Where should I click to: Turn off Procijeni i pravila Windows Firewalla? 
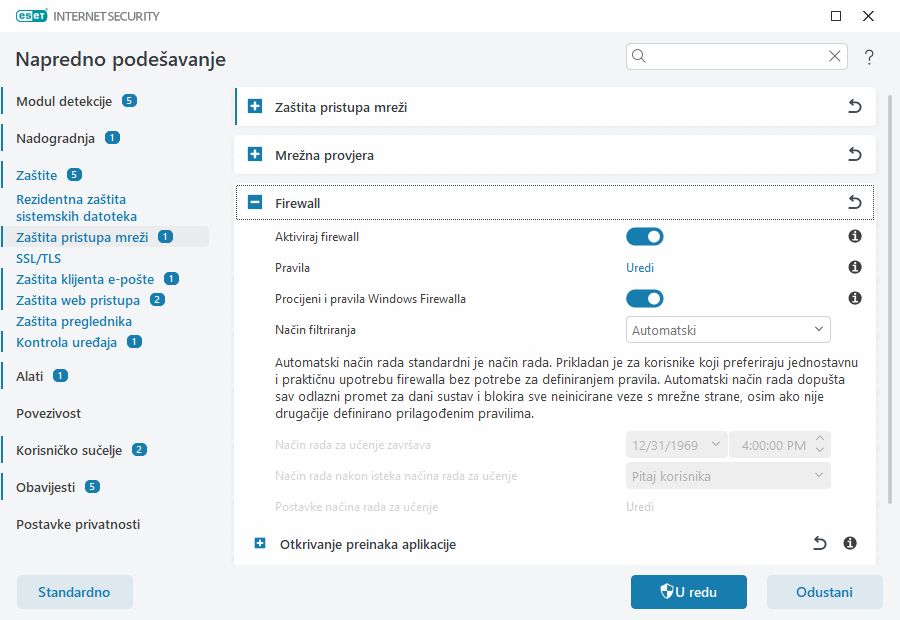645,298
